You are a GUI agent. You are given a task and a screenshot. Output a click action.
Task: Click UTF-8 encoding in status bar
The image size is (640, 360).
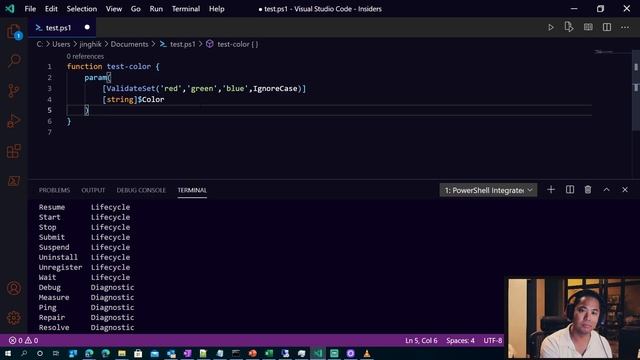click(493, 340)
